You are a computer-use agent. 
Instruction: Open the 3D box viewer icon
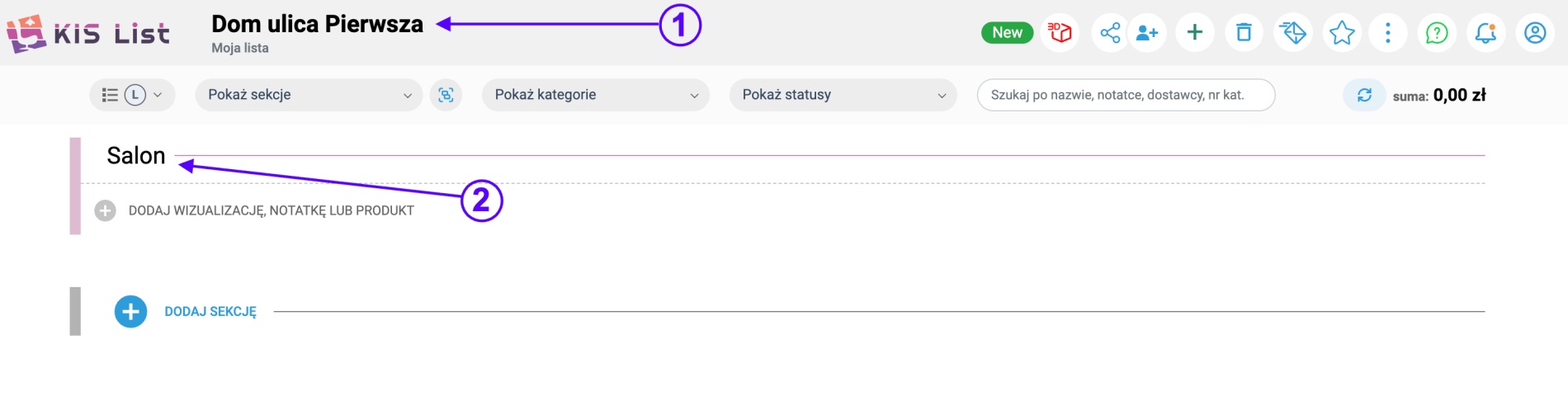click(x=1060, y=33)
